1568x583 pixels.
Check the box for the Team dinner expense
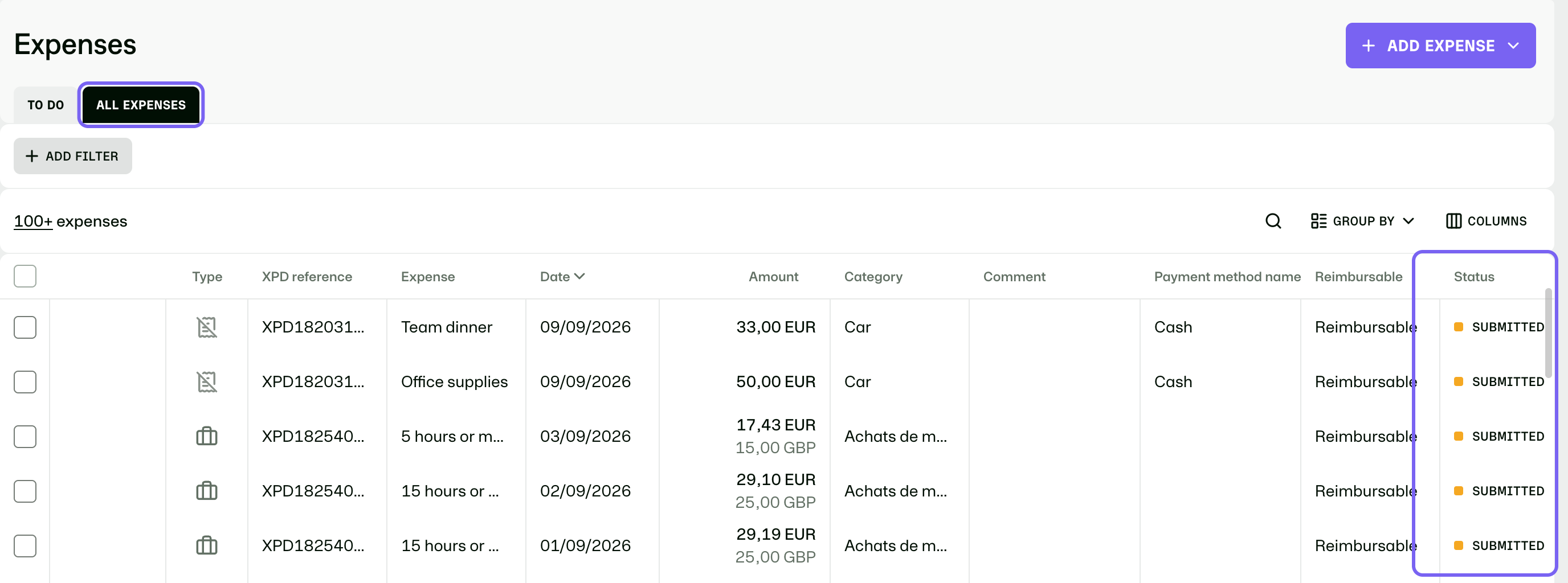[x=25, y=327]
